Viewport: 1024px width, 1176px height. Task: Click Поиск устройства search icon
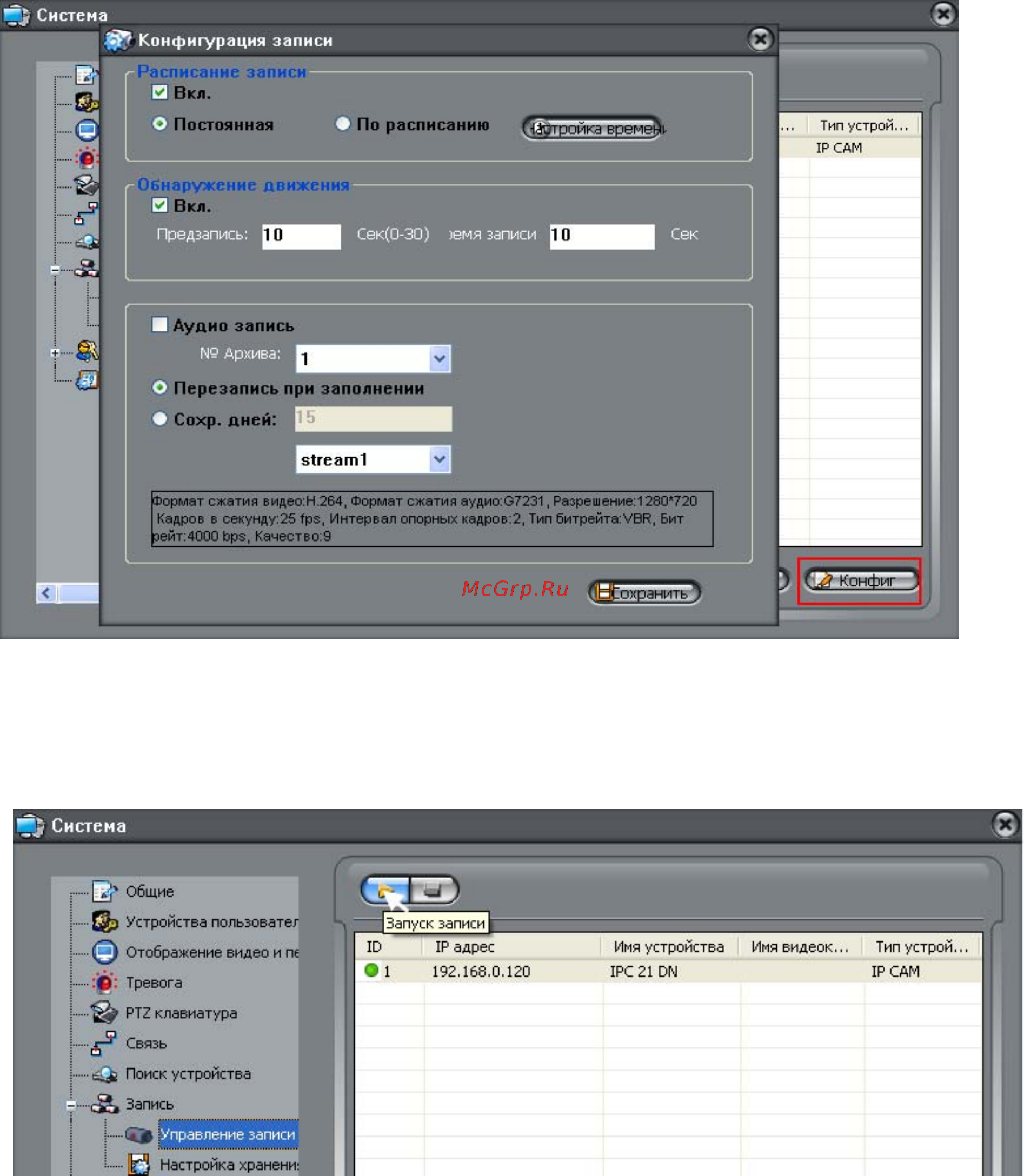click(104, 1074)
